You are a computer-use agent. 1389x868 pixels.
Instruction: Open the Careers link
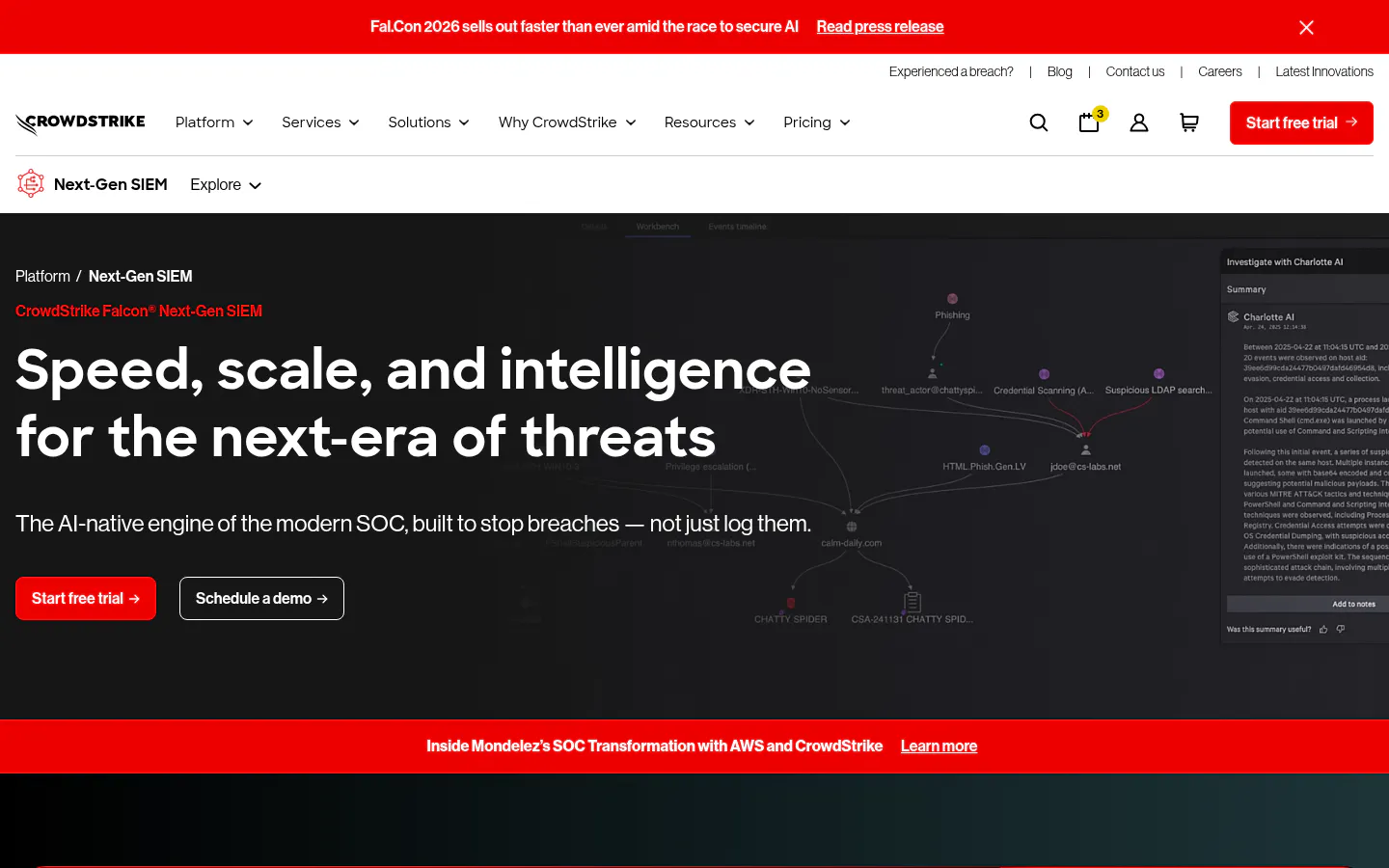1219,71
